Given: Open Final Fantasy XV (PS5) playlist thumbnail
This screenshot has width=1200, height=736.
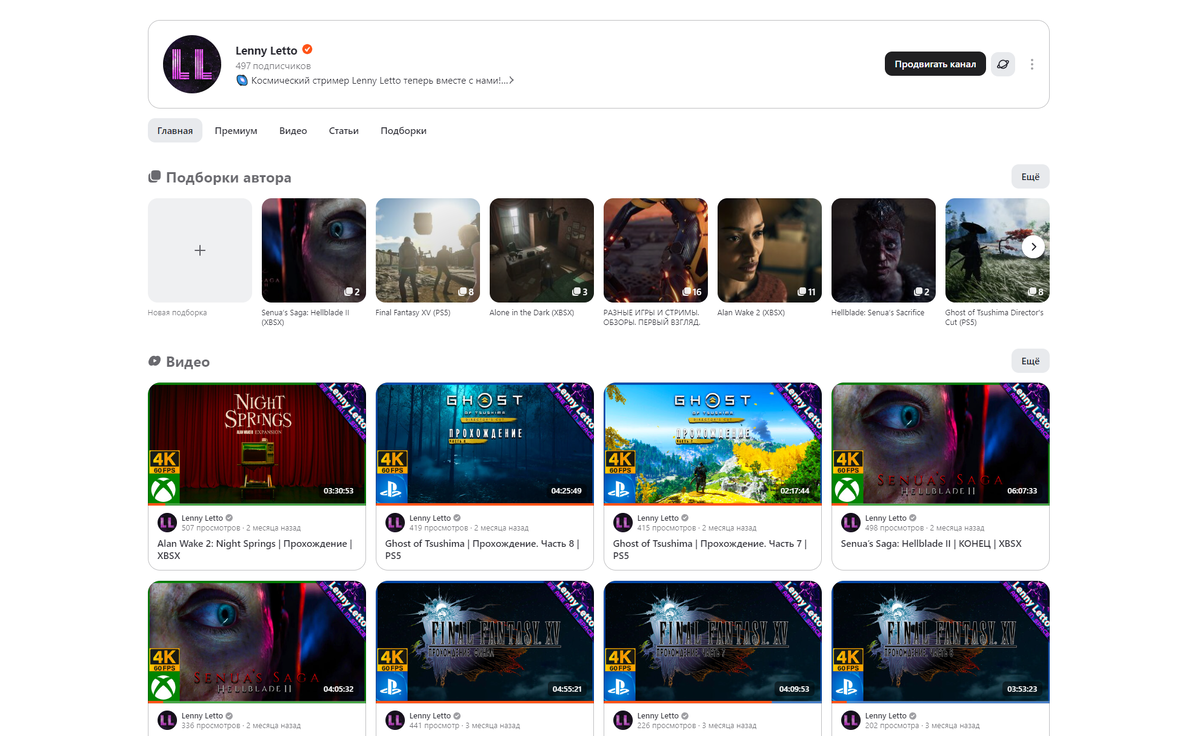Looking at the screenshot, I should (428, 250).
